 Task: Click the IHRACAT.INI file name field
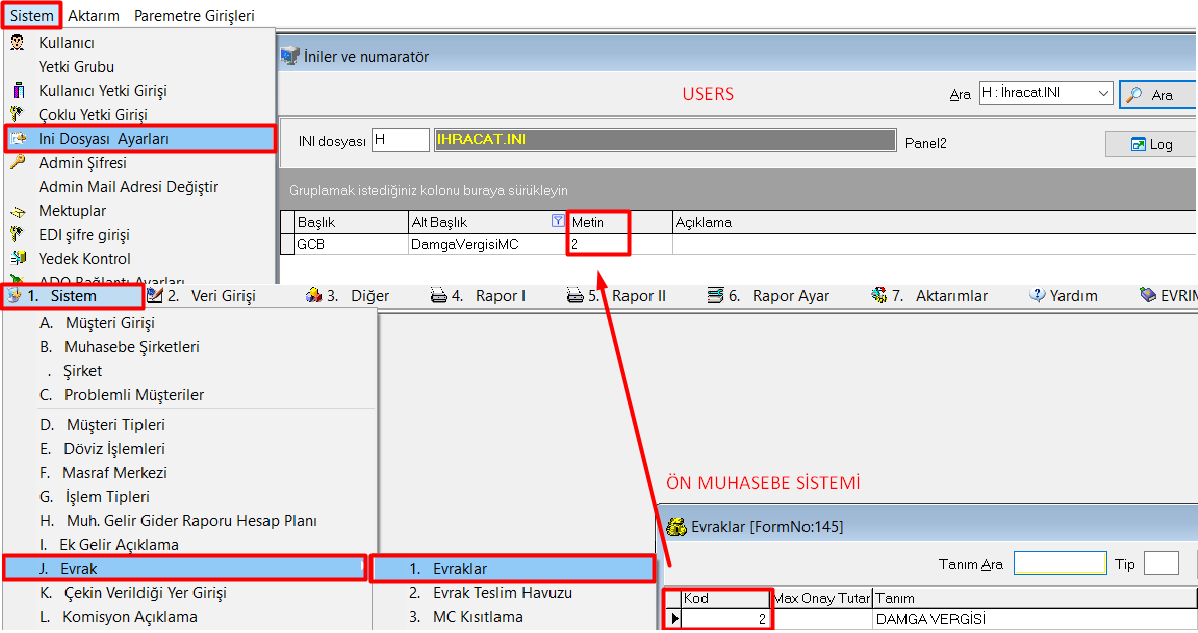point(665,140)
